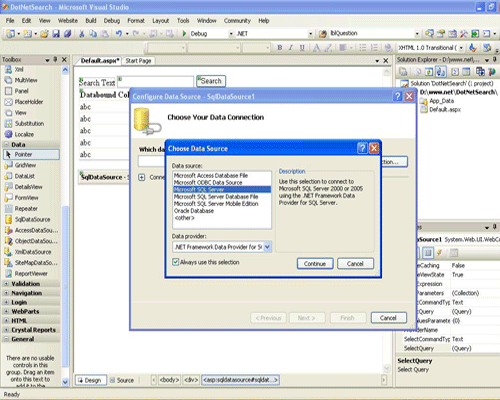Image resolution: width=500 pixels, height=400 pixels.
Task: Expand the WebParts toolbox group
Action: pyautogui.click(x=6, y=311)
